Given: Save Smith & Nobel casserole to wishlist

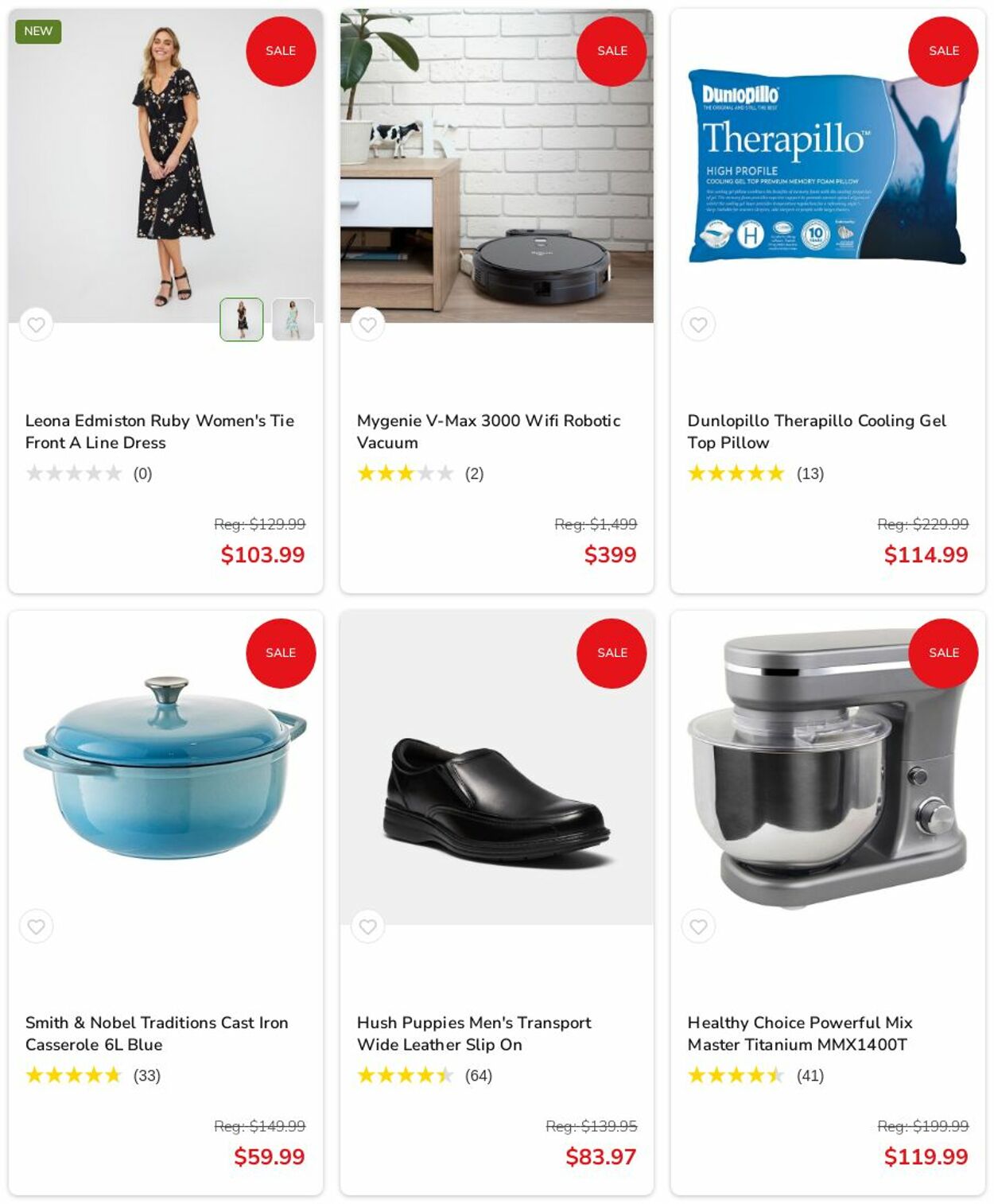Looking at the screenshot, I should [36, 926].
